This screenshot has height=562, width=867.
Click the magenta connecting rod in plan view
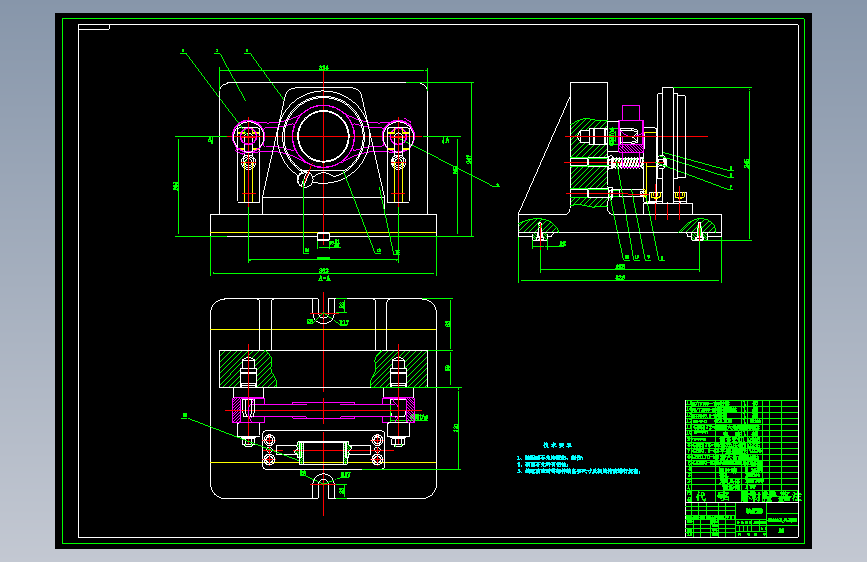coord(323,410)
